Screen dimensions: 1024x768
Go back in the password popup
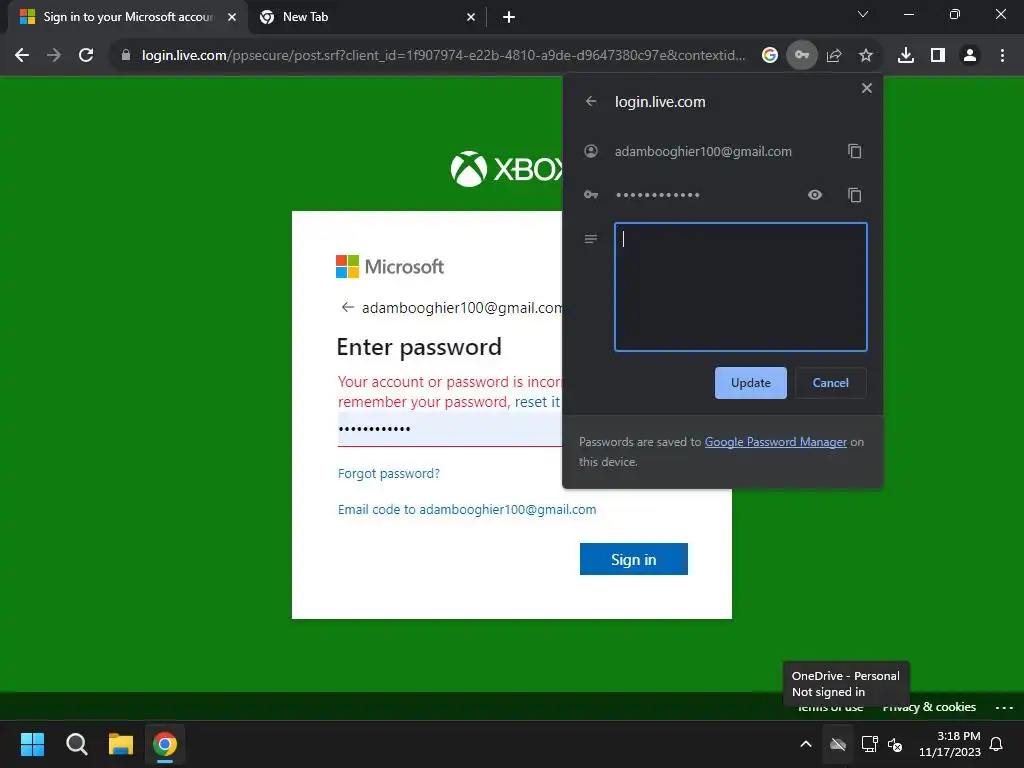point(591,101)
